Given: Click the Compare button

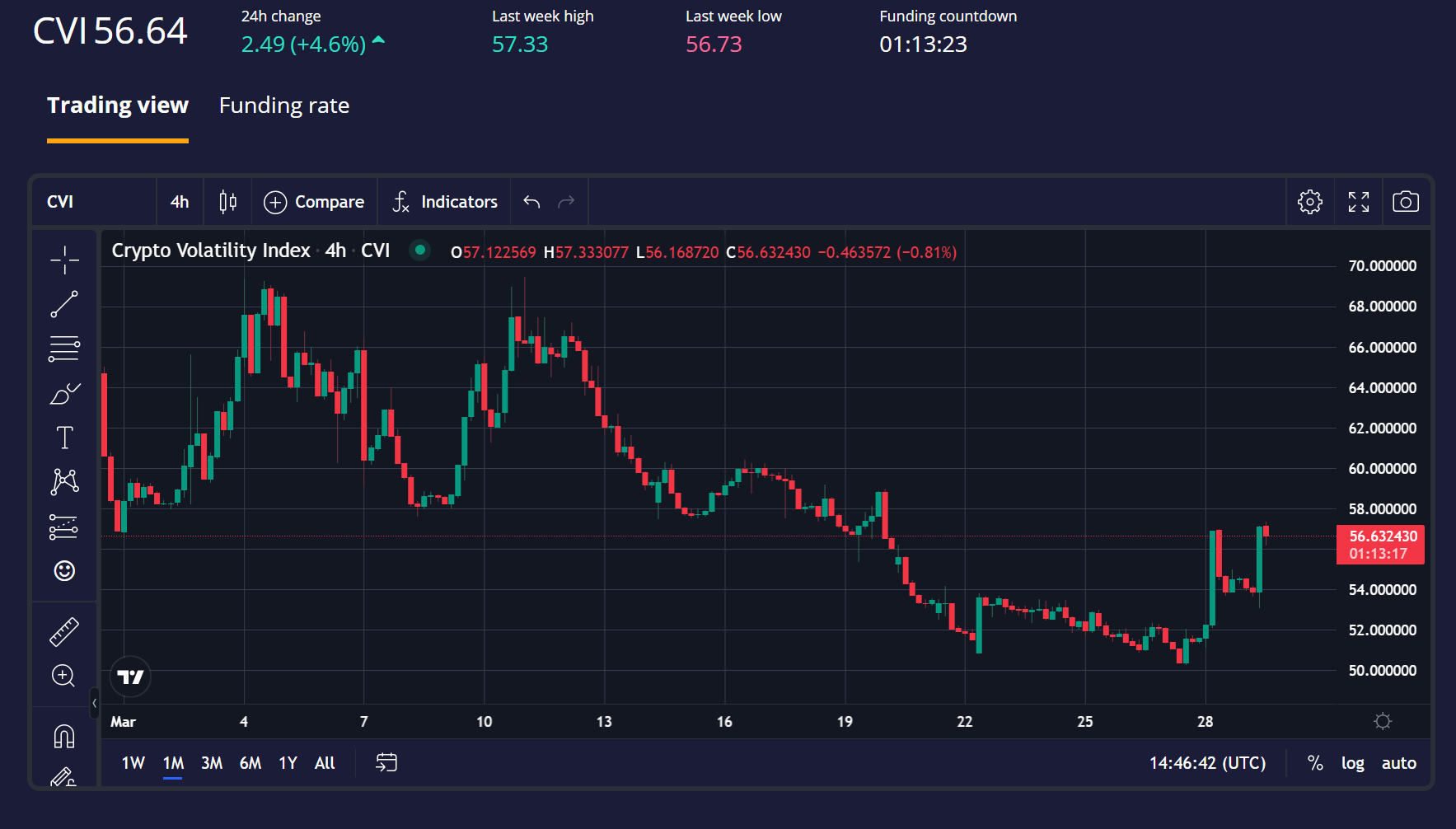Looking at the screenshot, I should click(x=314, y=202).
